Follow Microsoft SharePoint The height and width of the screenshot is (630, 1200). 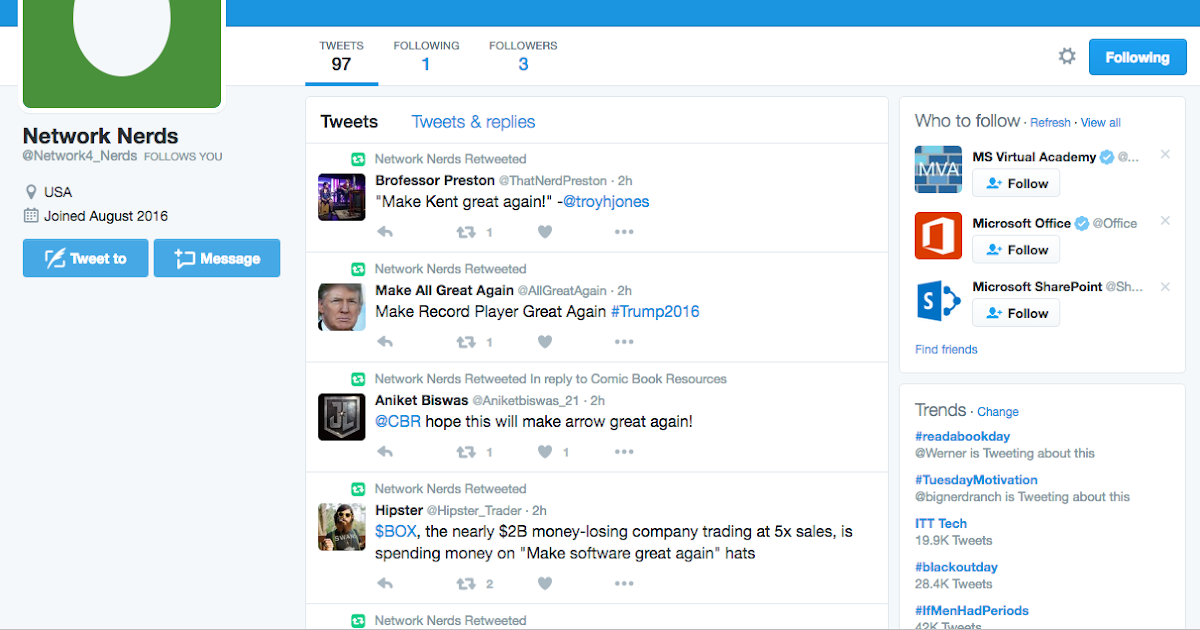coord(1016,312)
